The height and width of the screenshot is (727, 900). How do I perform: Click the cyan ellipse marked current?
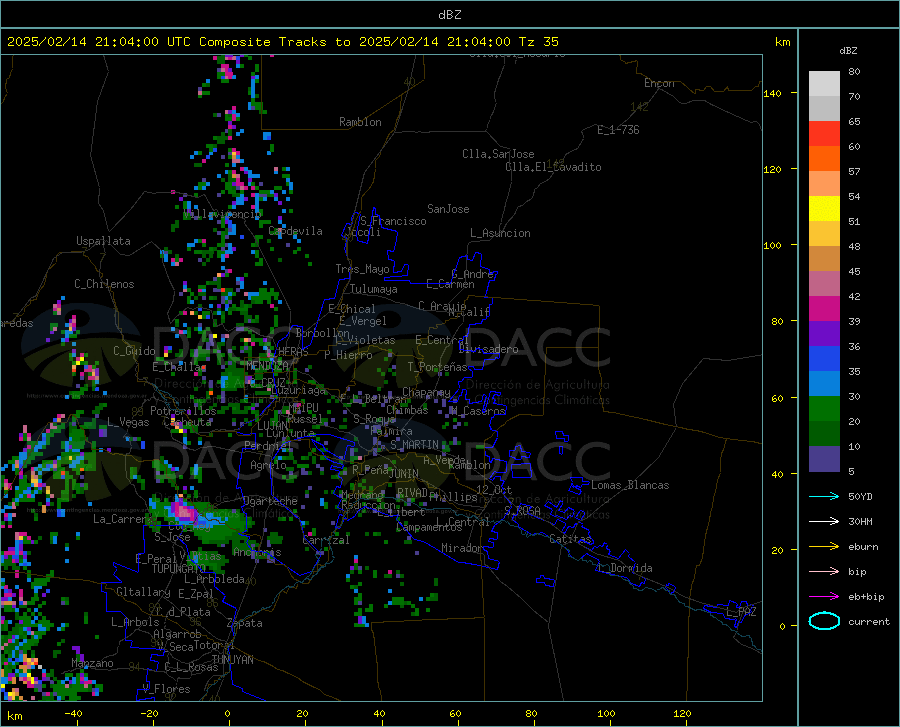(824, 621)
